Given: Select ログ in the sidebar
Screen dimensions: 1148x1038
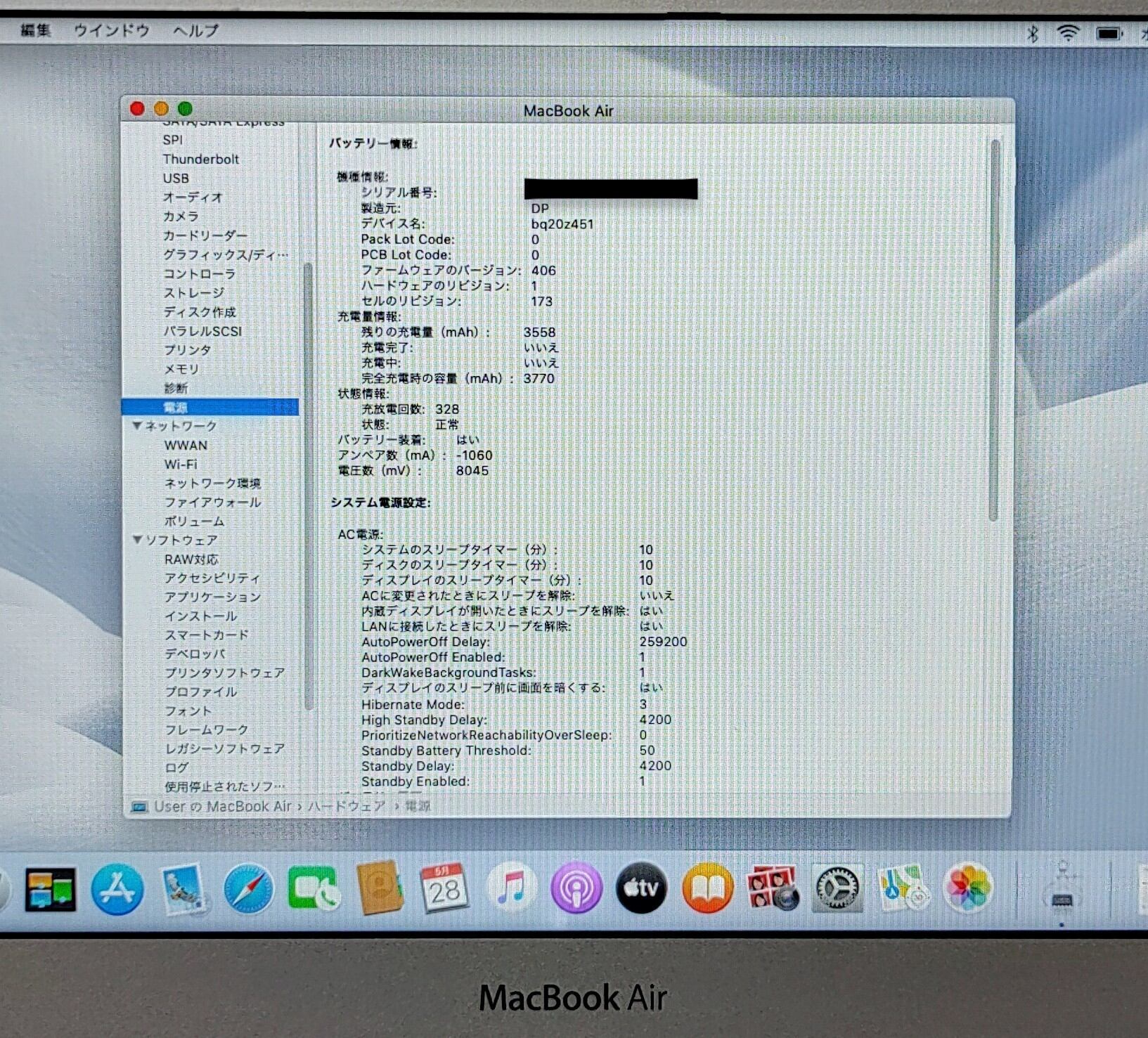Looking at the screenshot, I should (176, 767).
